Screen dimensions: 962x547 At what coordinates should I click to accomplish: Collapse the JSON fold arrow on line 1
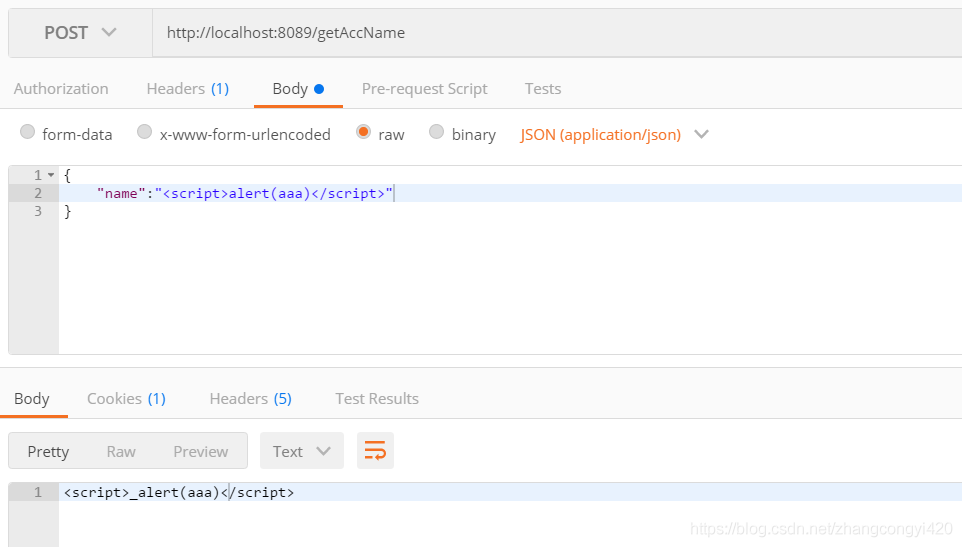pos(51,175)
